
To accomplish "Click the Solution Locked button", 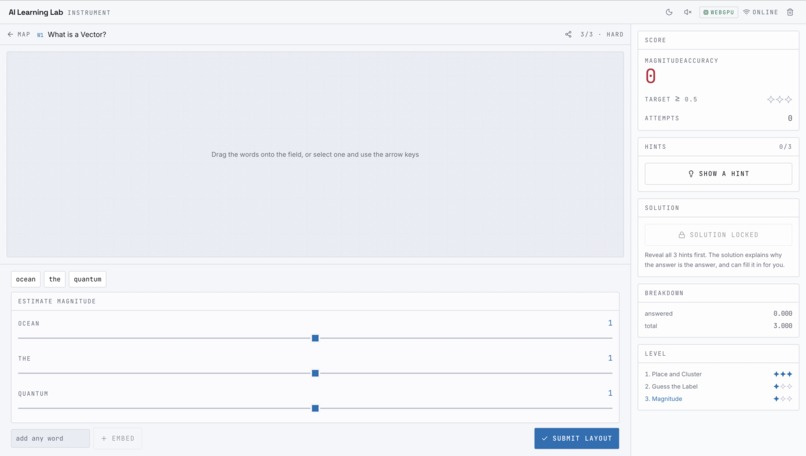I will [718, 235].
